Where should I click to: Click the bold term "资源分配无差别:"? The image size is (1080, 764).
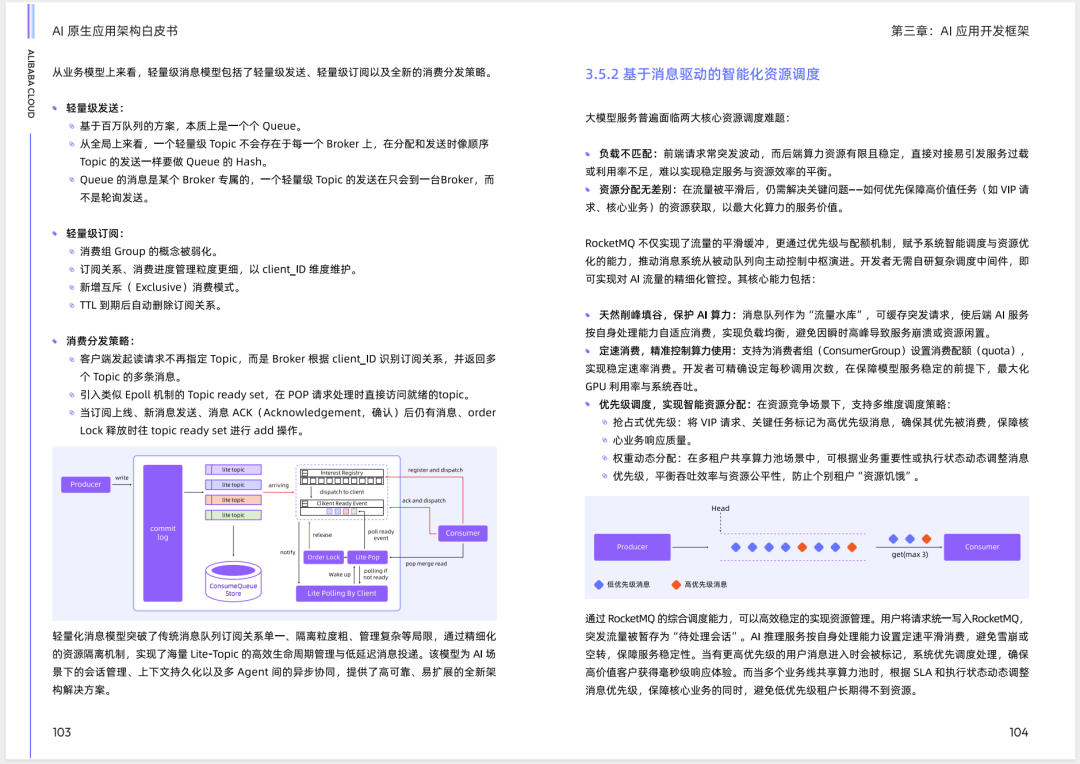tap(638, 189)
